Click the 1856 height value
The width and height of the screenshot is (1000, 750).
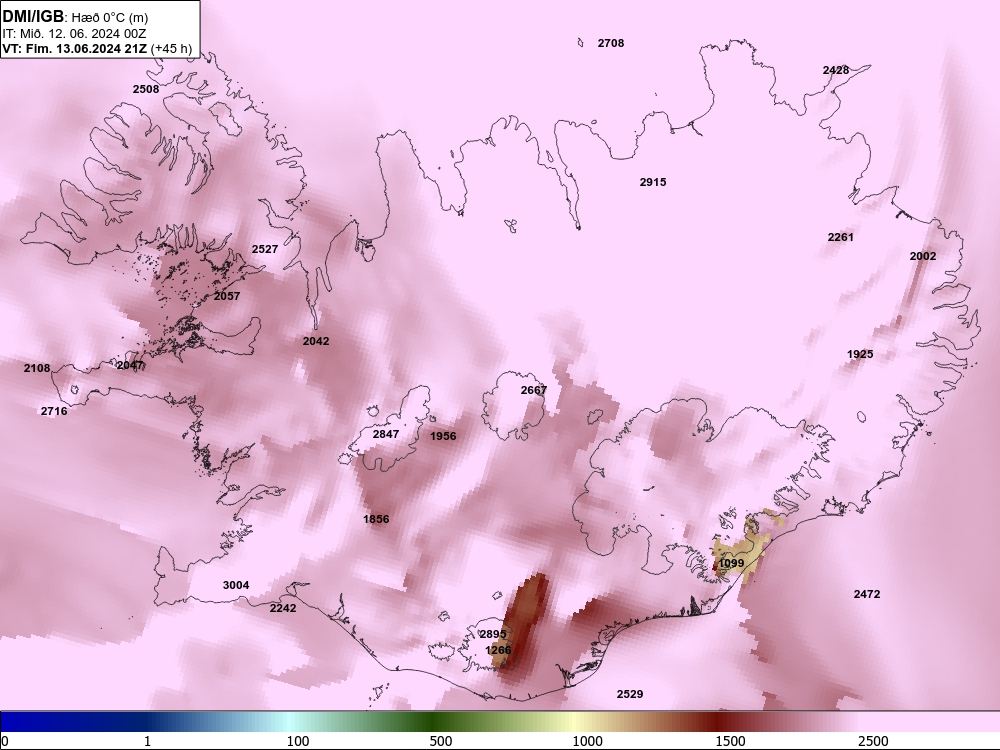[376, 519]
